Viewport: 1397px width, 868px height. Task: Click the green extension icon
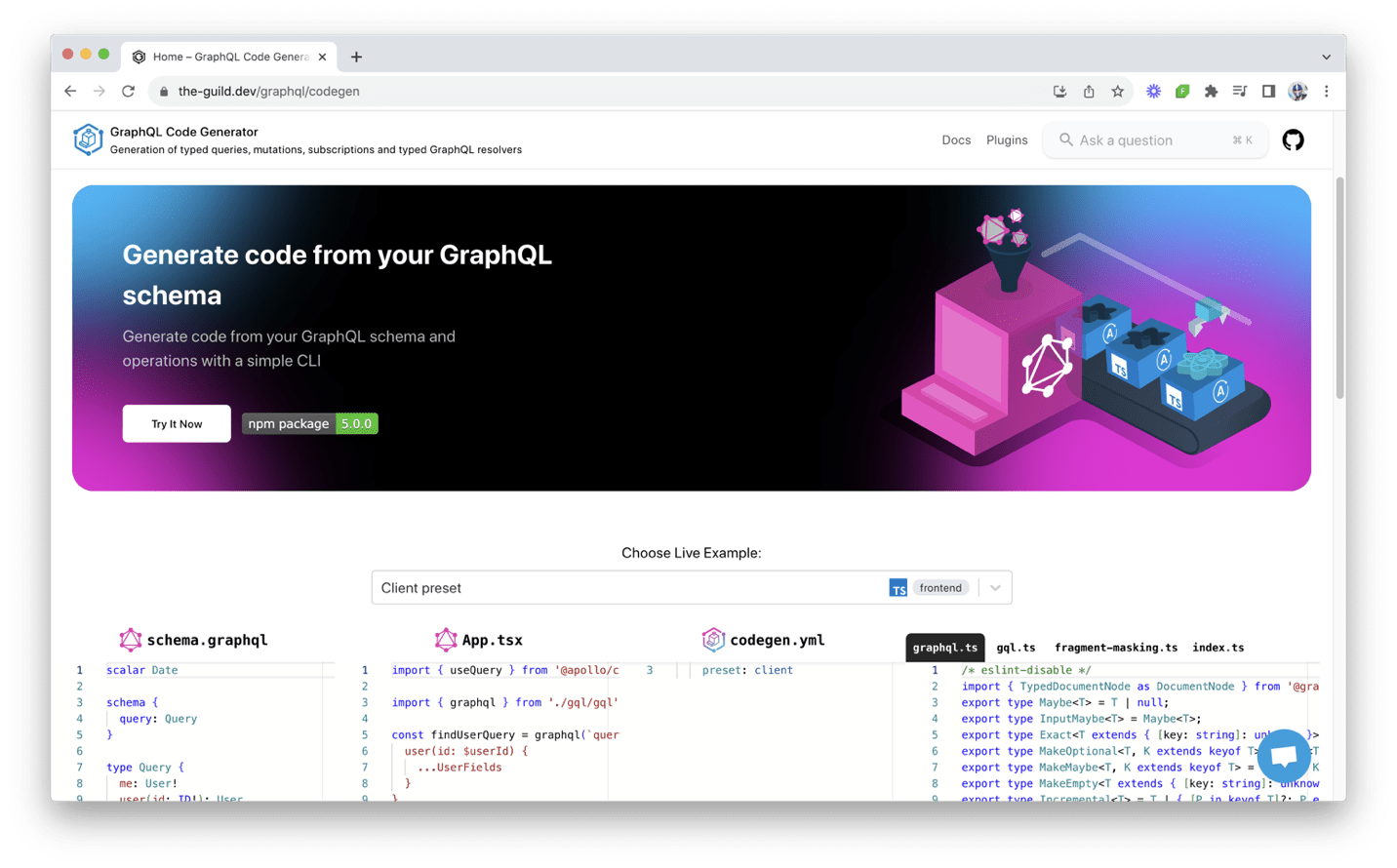[1182, 91]
